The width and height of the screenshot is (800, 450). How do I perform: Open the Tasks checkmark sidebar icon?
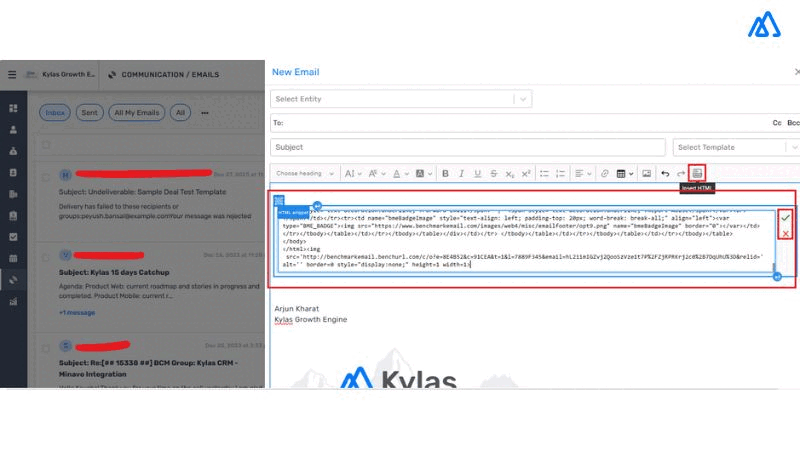[x=13, y=237]
